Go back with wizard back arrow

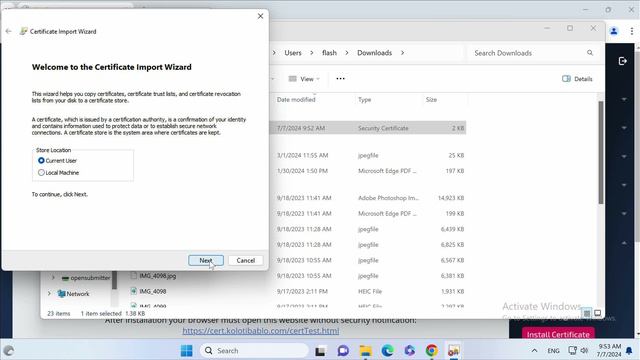[x=9, y=31]
